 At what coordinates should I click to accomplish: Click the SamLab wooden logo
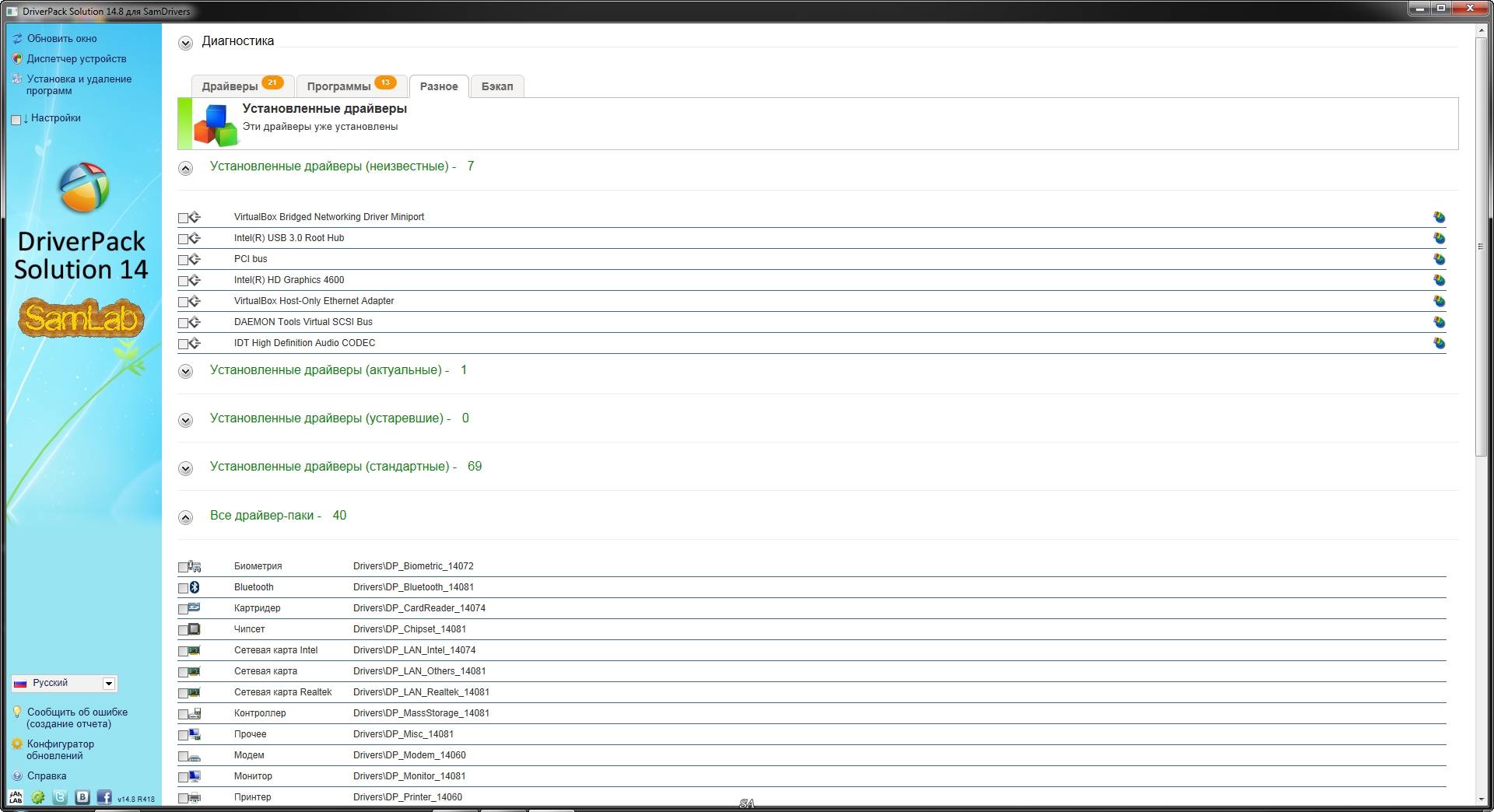tap(82, 318)
